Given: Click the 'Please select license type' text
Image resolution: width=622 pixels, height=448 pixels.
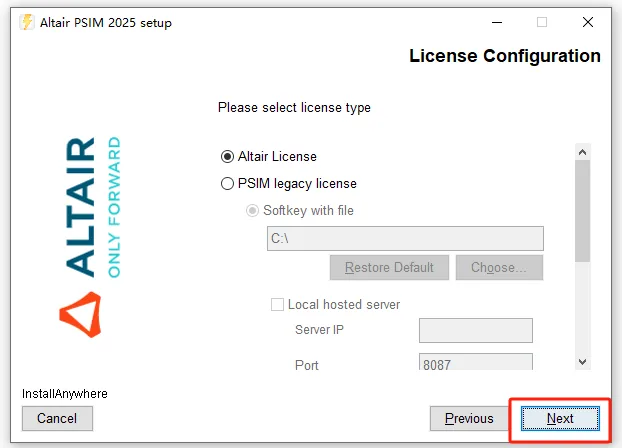Looking at the screenshot, I should click(294, 108).
